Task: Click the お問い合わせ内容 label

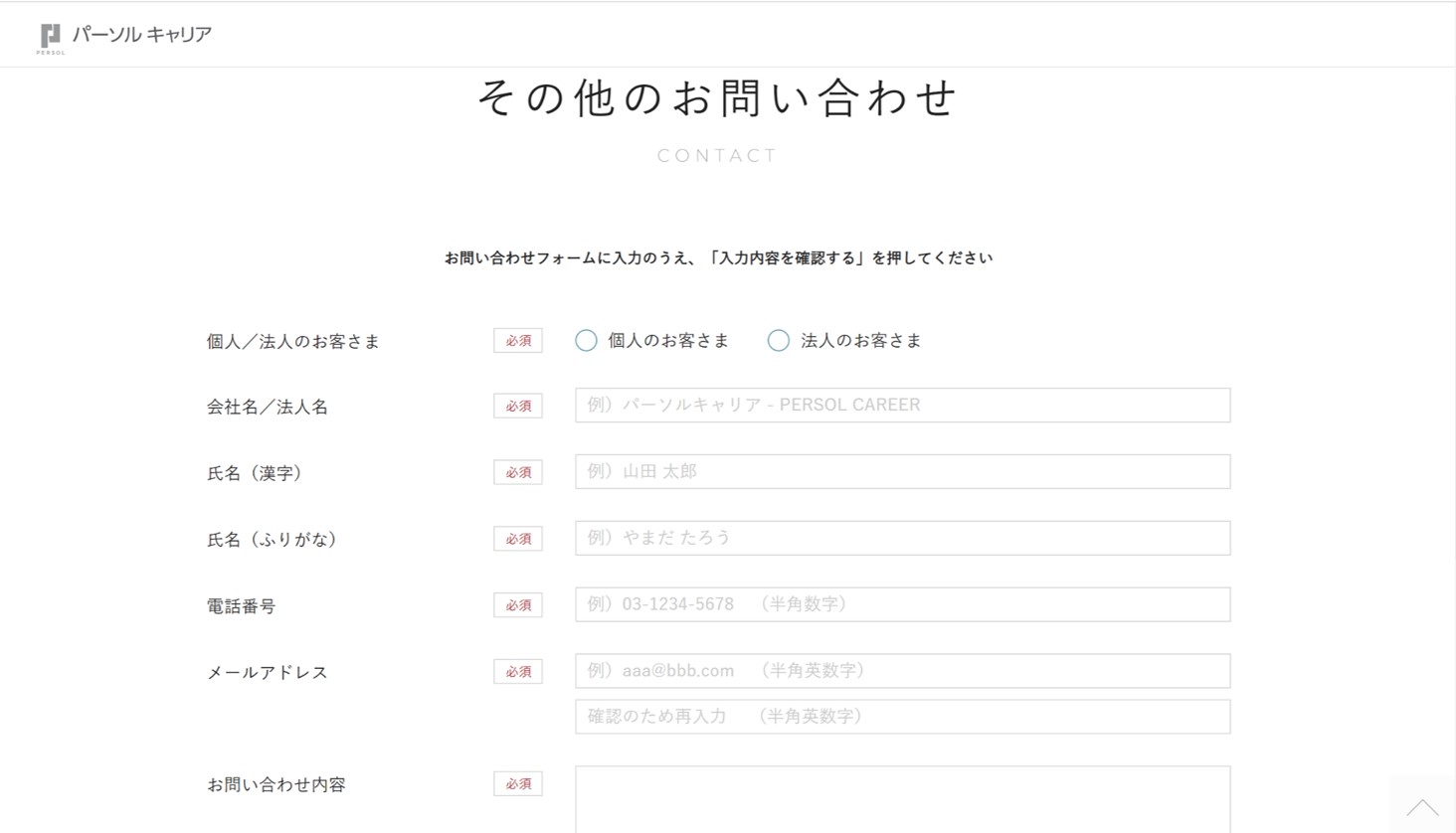Action: (x=276, y=784)
